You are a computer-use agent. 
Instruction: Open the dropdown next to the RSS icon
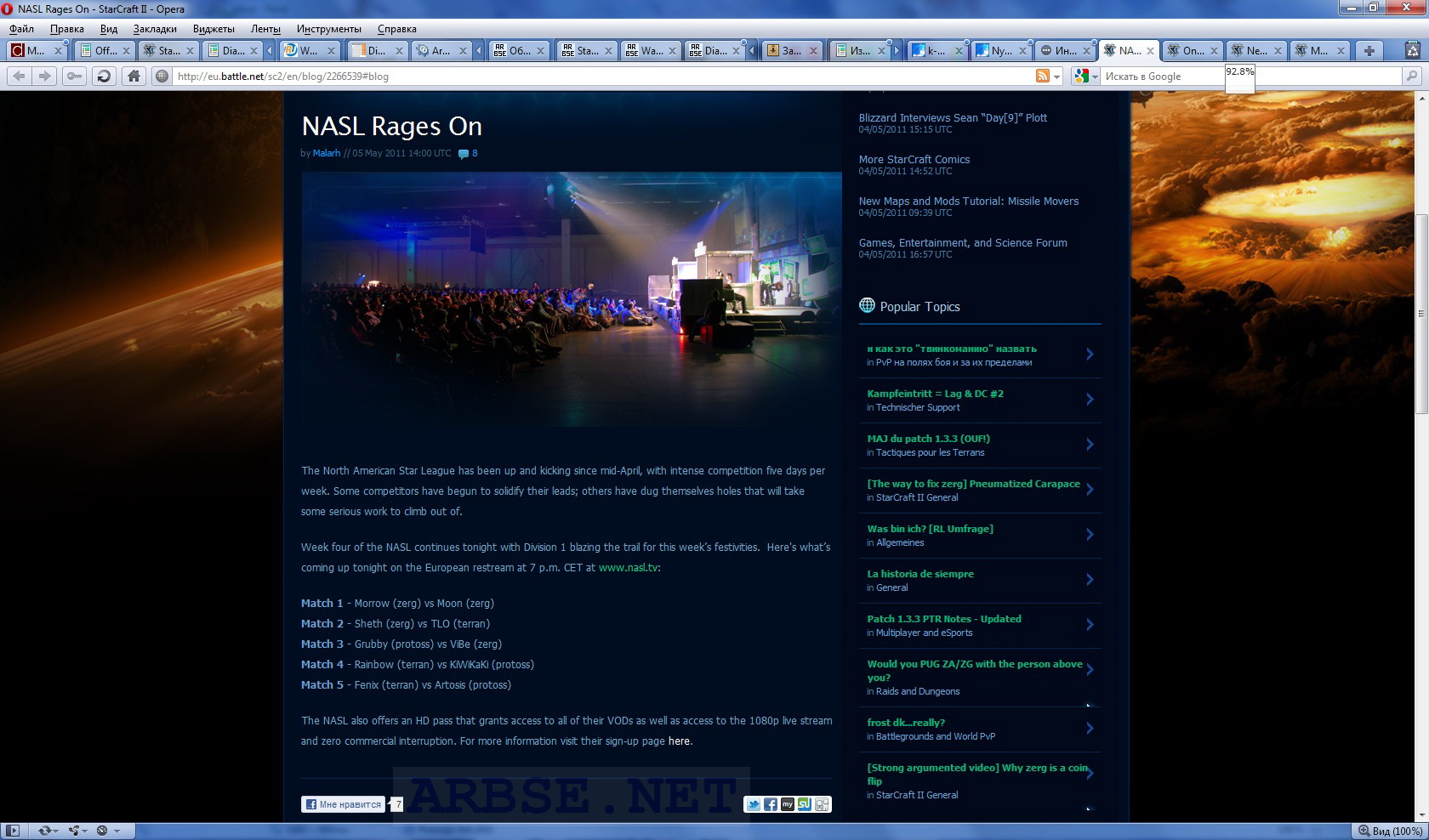pos(1057,77)
